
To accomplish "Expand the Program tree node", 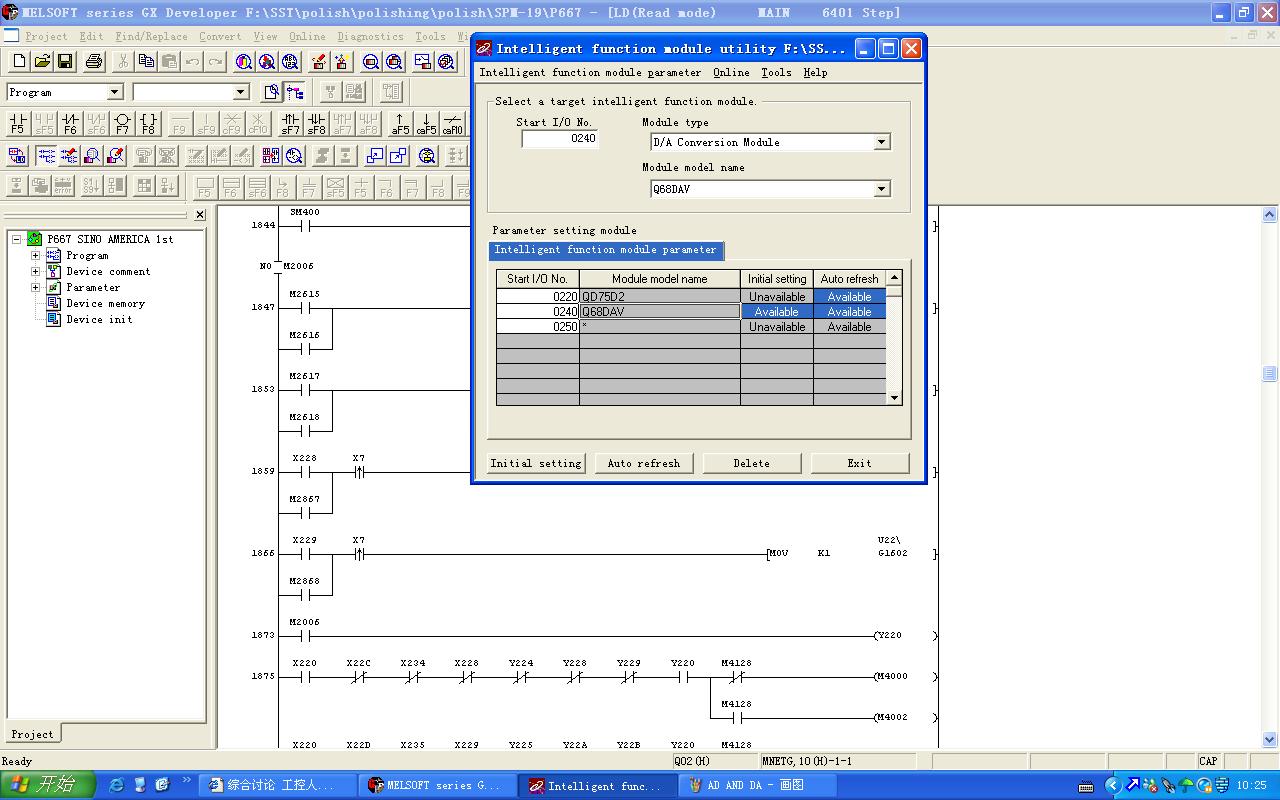I will pyautogui.click(x=36, y=256).
